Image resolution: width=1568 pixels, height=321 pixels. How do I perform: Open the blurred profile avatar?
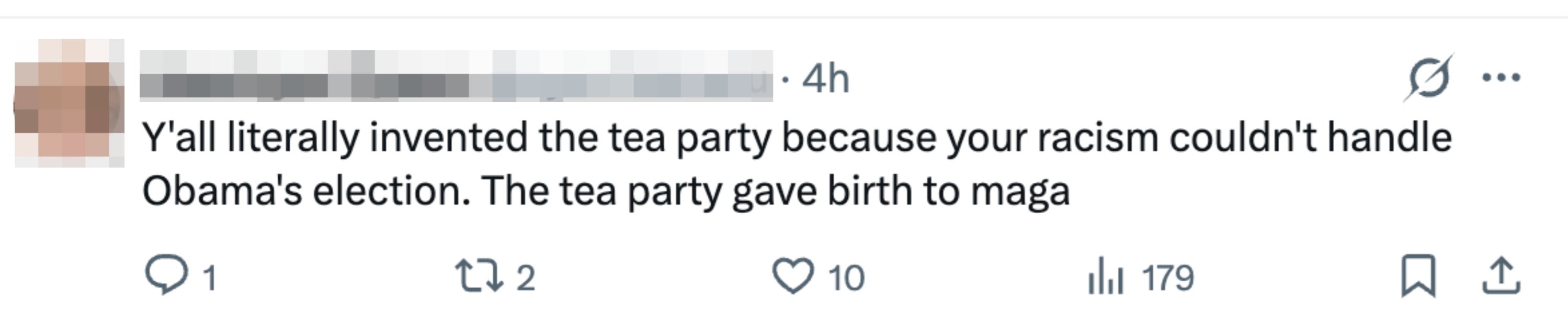pyautogui.click(x=70, y=103)
